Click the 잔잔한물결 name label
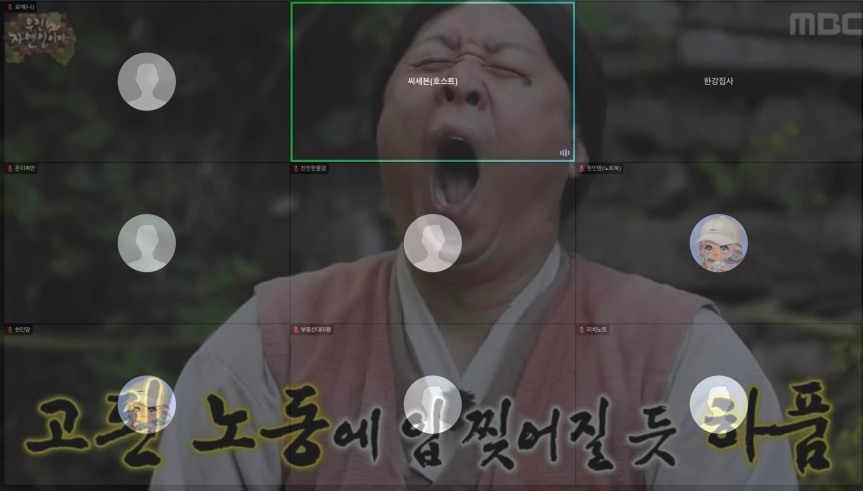Image resolution: width=863 pixels, height=491 pixels. coord(313,168)
